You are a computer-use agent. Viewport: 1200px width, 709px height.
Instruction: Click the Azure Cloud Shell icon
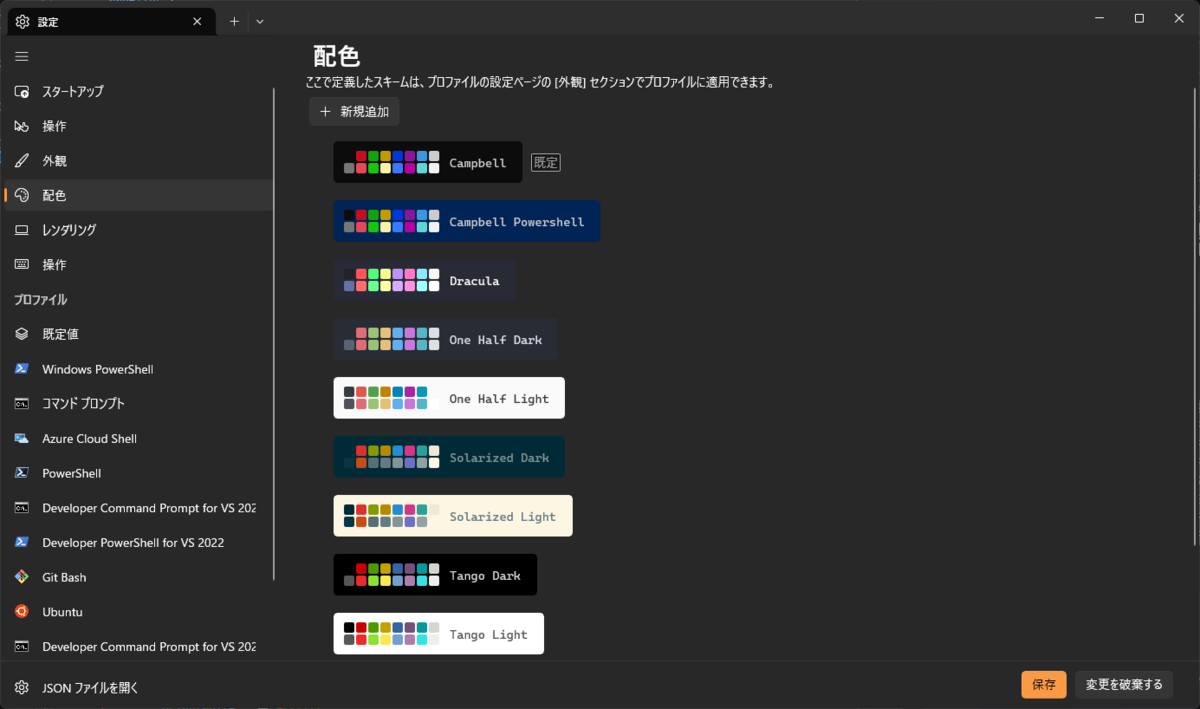pos(22,439)
